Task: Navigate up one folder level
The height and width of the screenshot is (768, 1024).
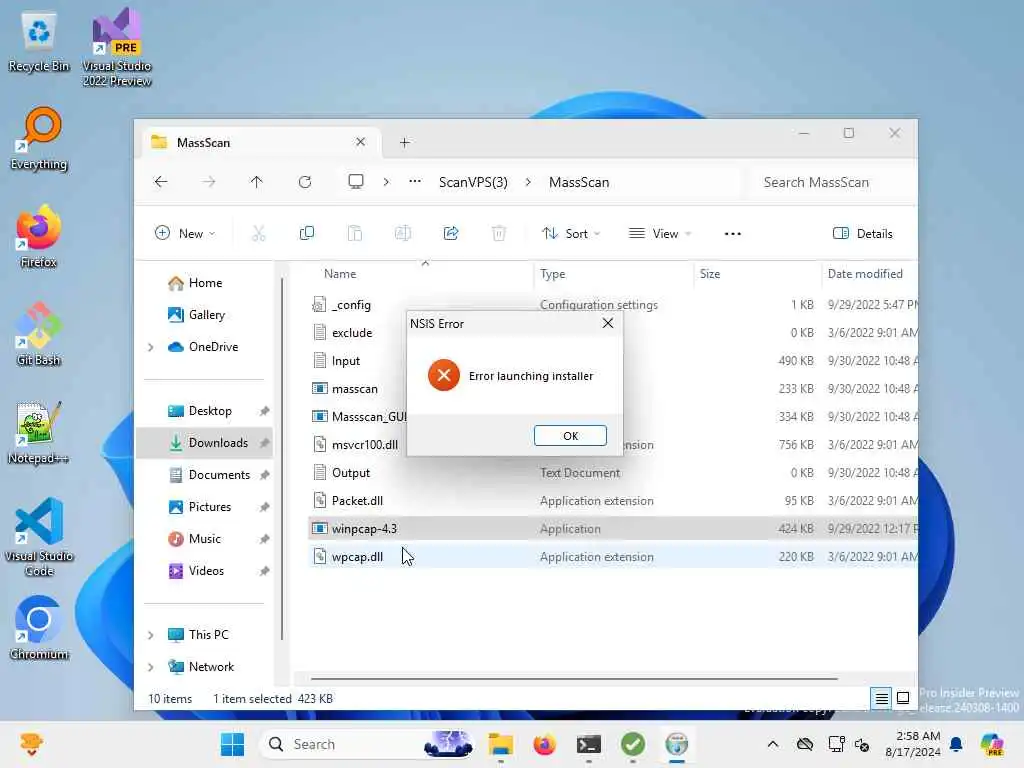Action: pyautogui.click(x=256, y=182)
